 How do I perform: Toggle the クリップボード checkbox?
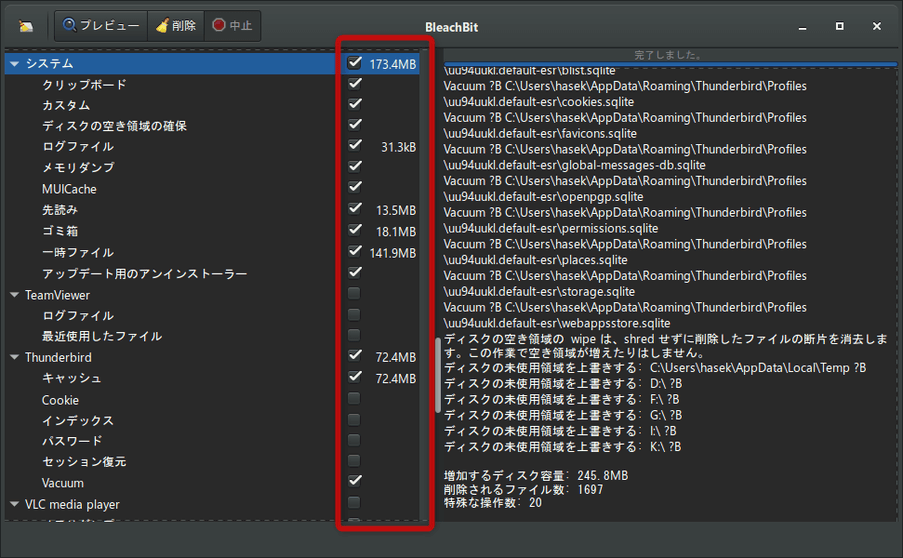coord(355,83)
